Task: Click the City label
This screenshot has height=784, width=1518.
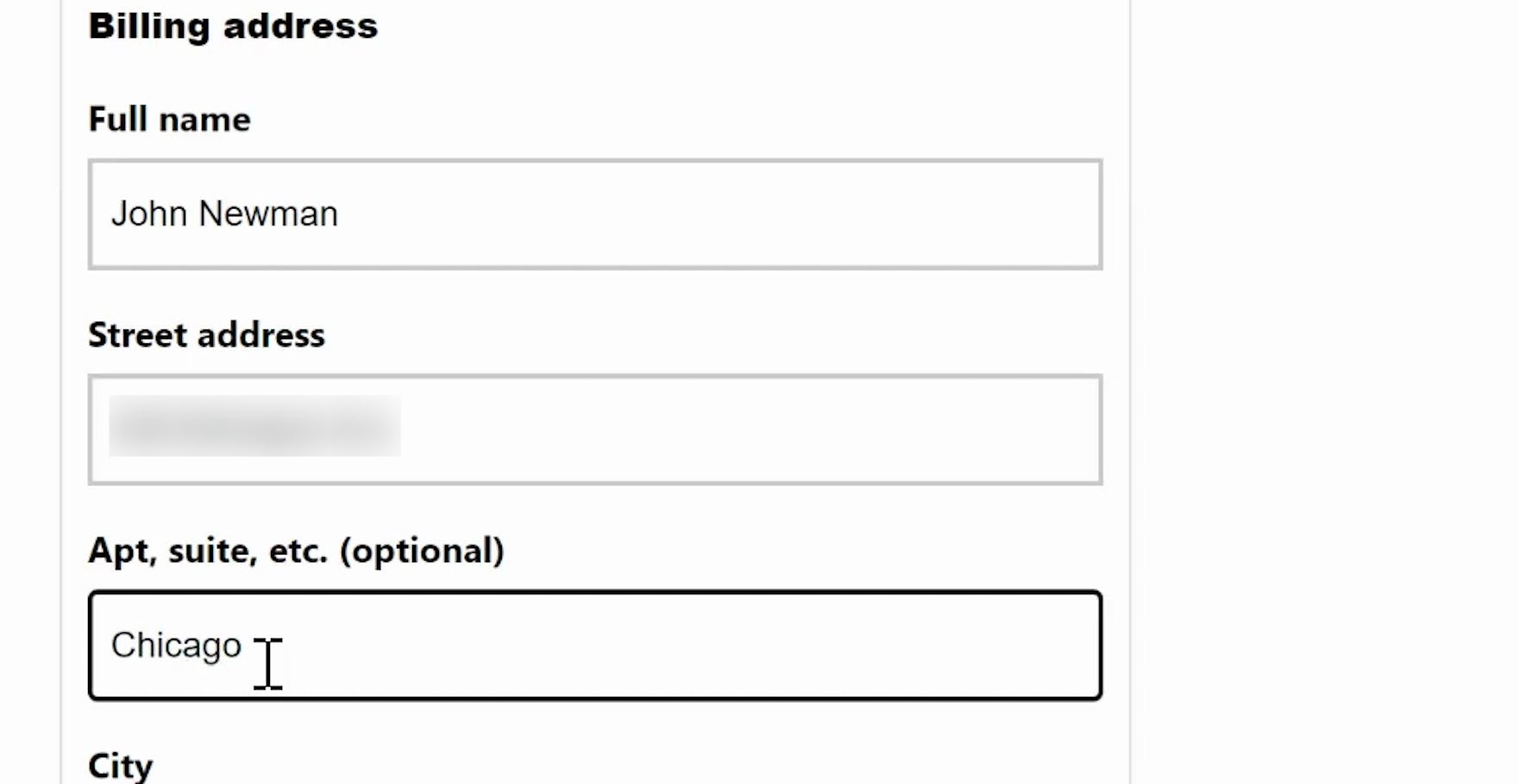Action: (x=120, y=763)
